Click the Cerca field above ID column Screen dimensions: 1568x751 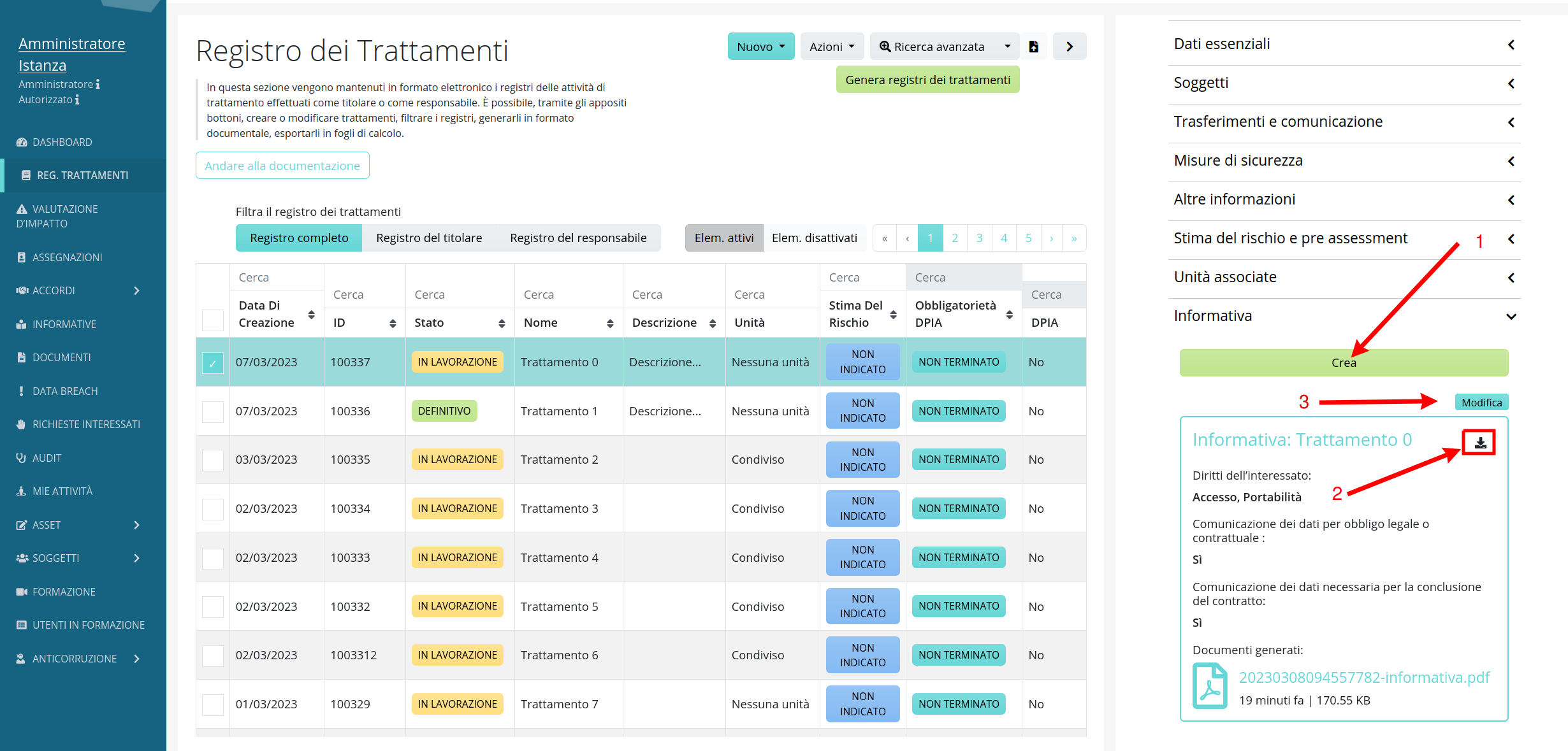(x=365, y=295)
